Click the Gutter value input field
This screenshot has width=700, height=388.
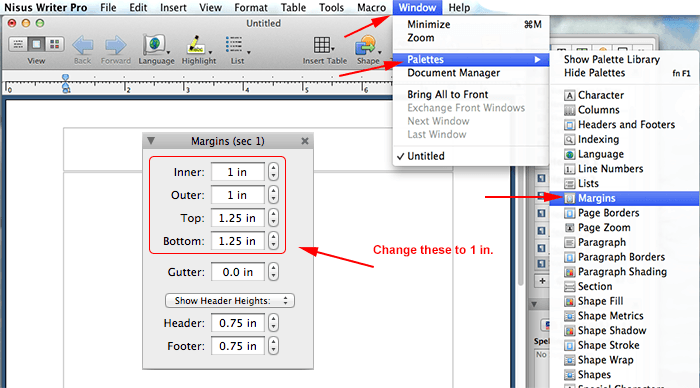[238, 272]
